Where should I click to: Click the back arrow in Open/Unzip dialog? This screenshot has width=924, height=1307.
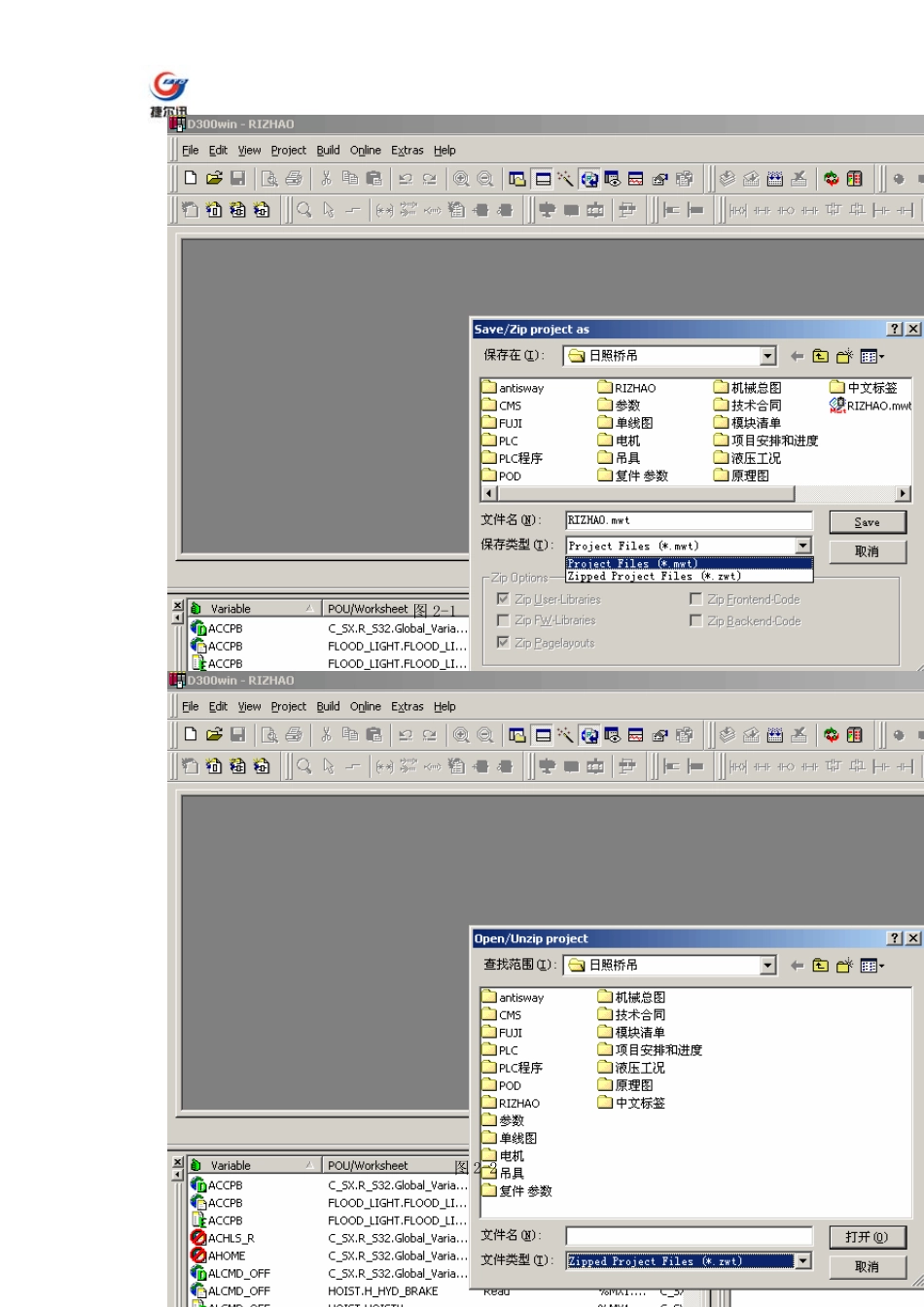[x=798, y=966]
